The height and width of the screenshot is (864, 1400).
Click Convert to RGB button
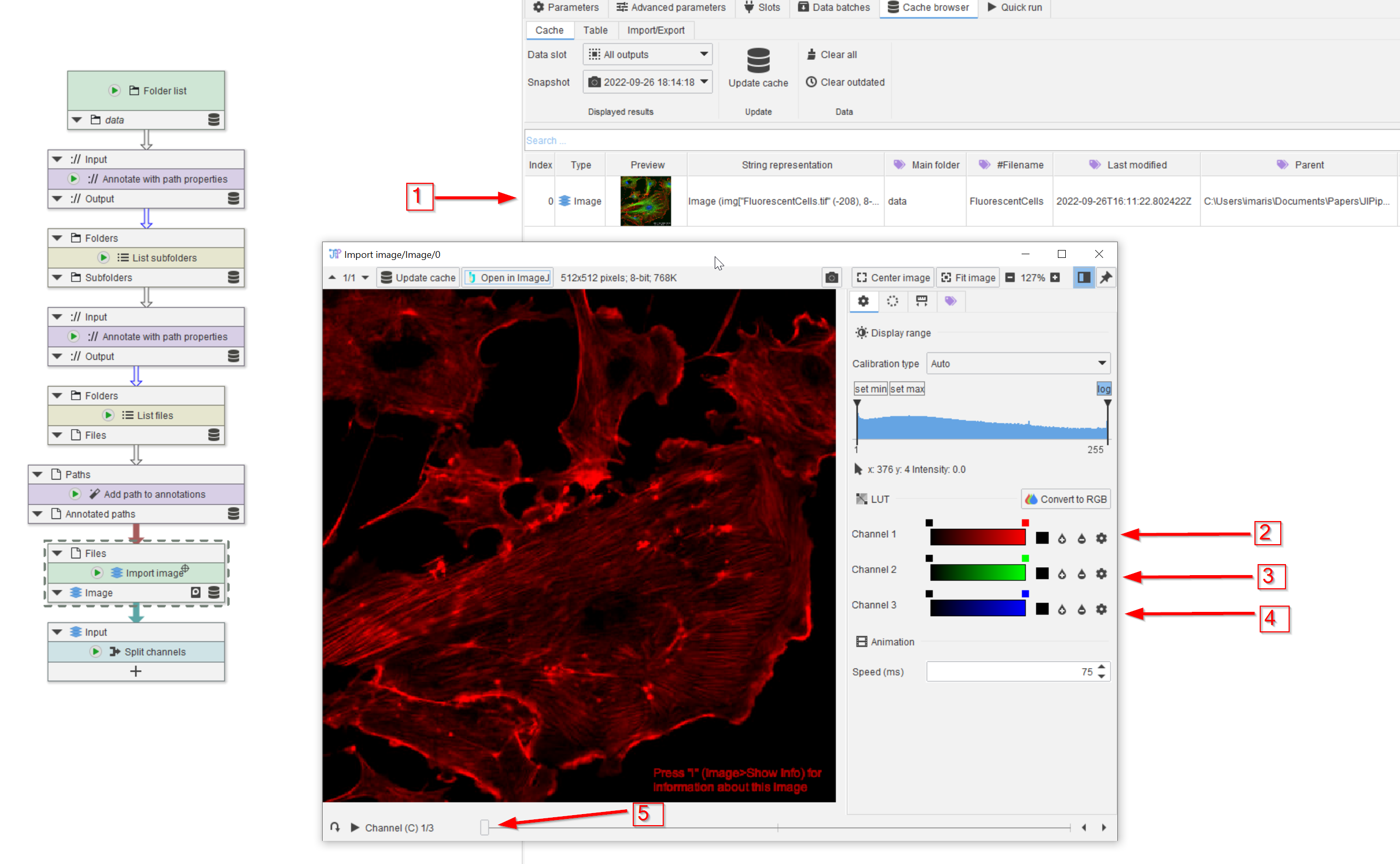[x=1066, y=499]
